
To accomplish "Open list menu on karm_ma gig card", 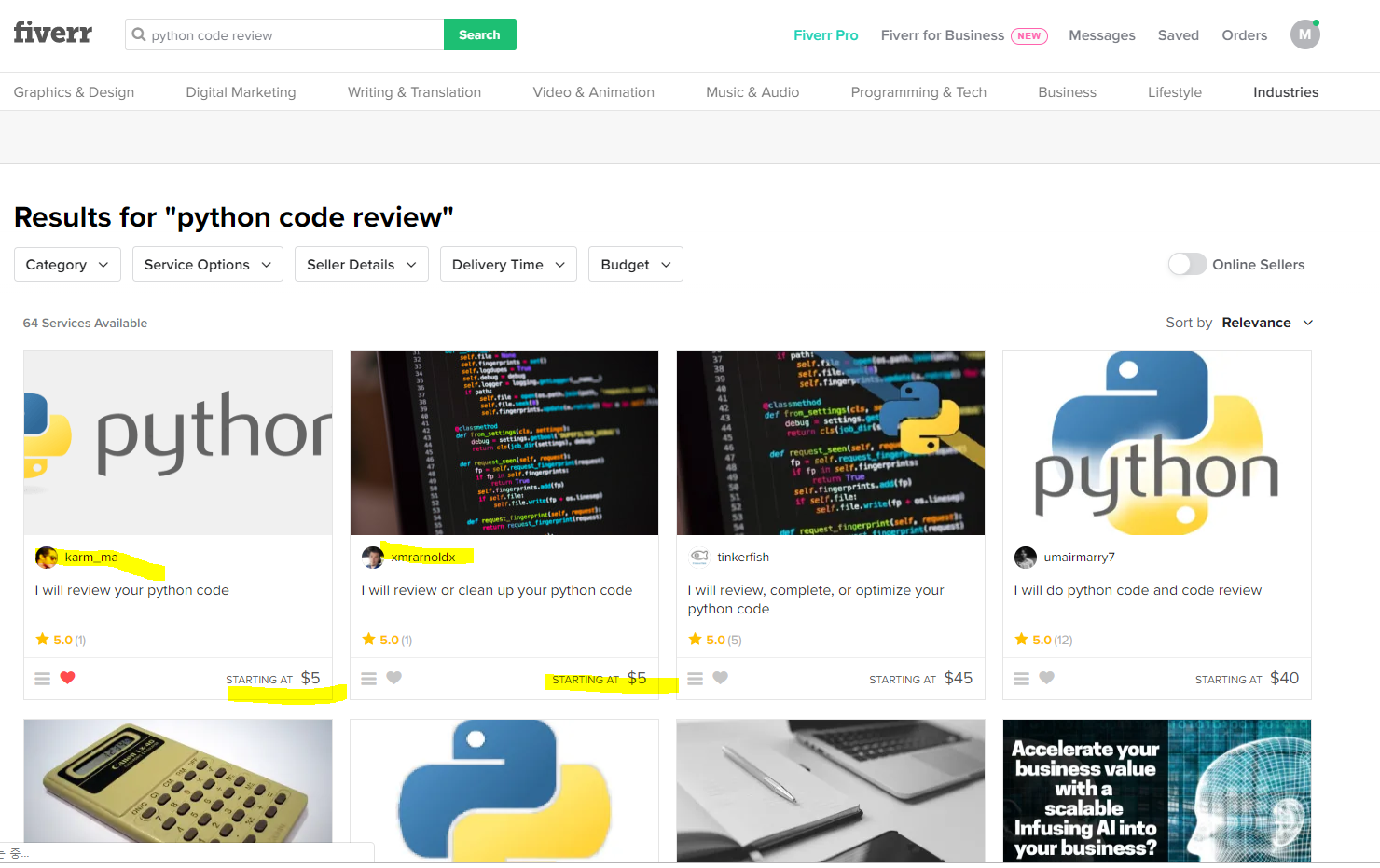I will [43, 679].
